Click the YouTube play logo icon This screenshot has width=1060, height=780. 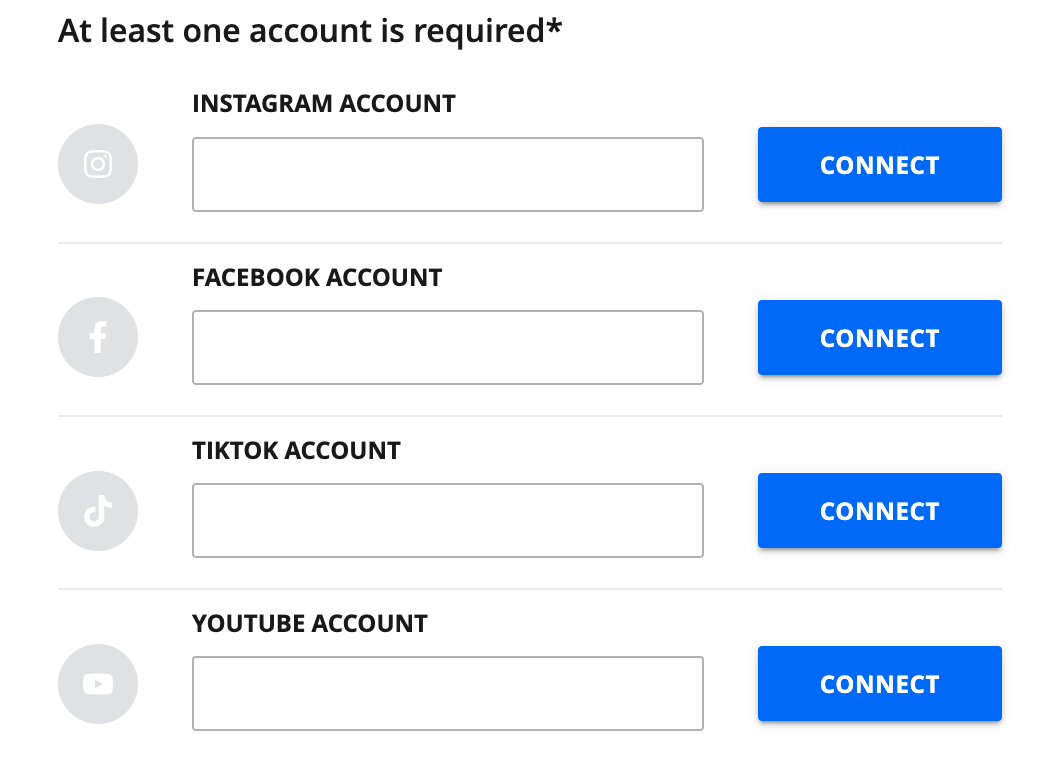pos(98,683)
